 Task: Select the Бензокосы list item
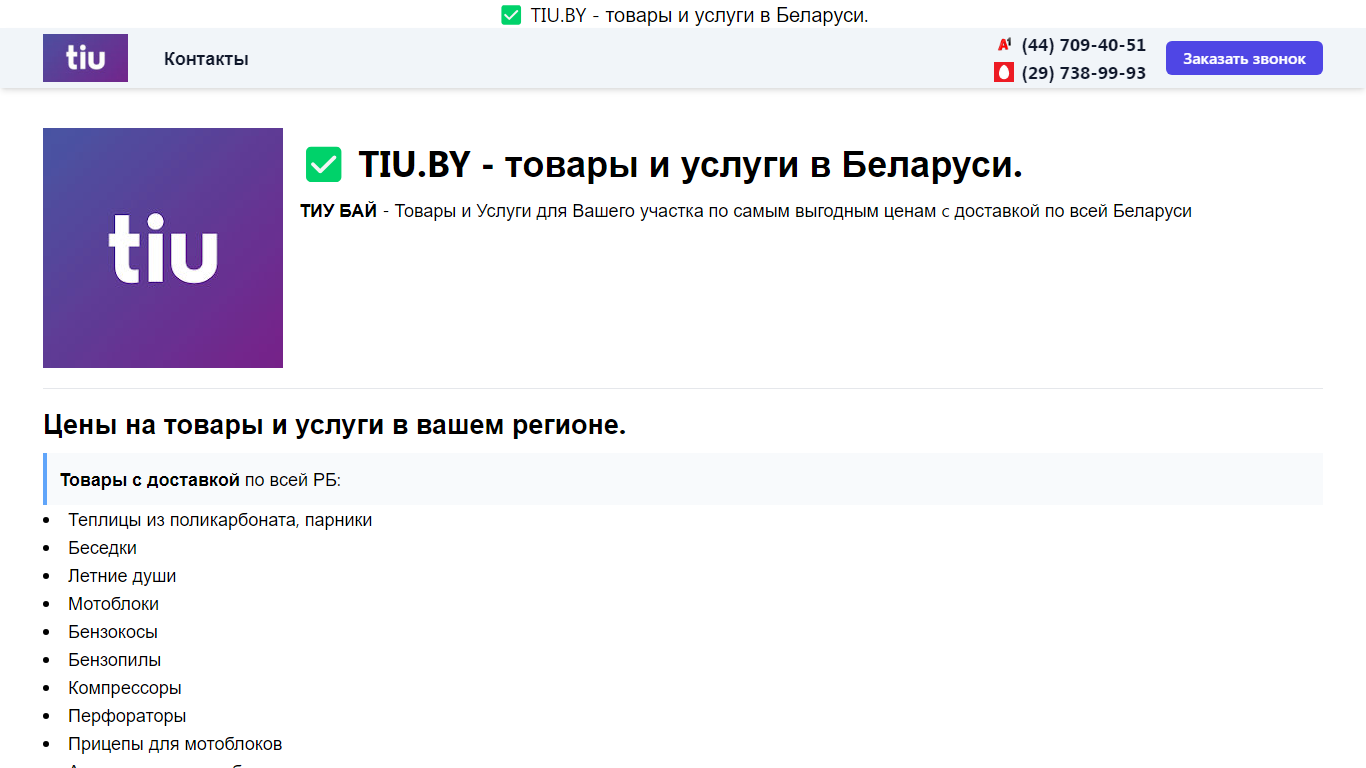click(x=113, y=632)
